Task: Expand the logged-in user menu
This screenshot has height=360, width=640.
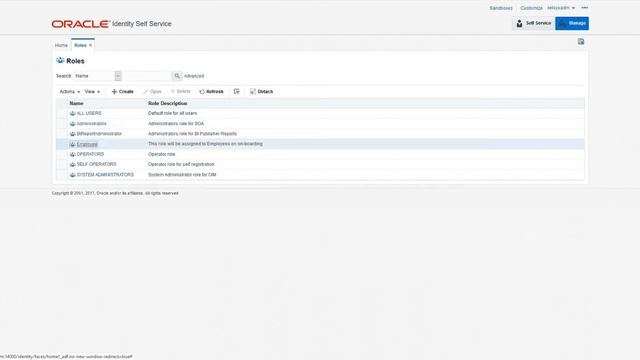Action: click(561, 8)
